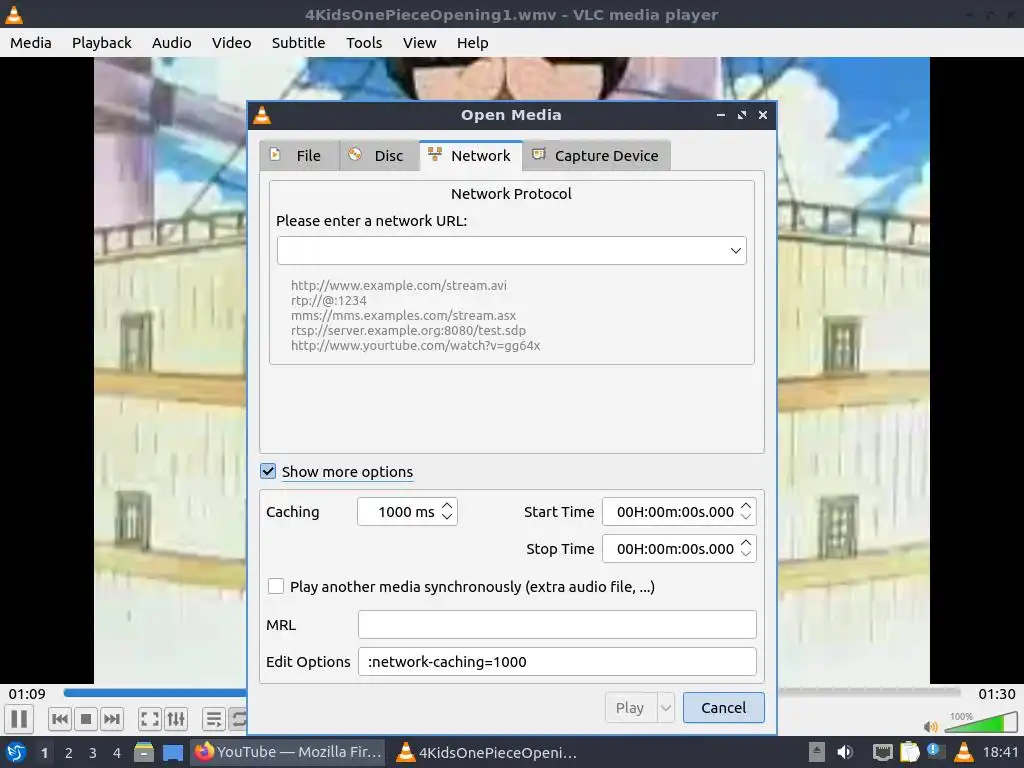Image resolution: width=1024 pixels, height=768 pixels.
Task: Seek in the playback progress bar
Action: pos(511,692)
